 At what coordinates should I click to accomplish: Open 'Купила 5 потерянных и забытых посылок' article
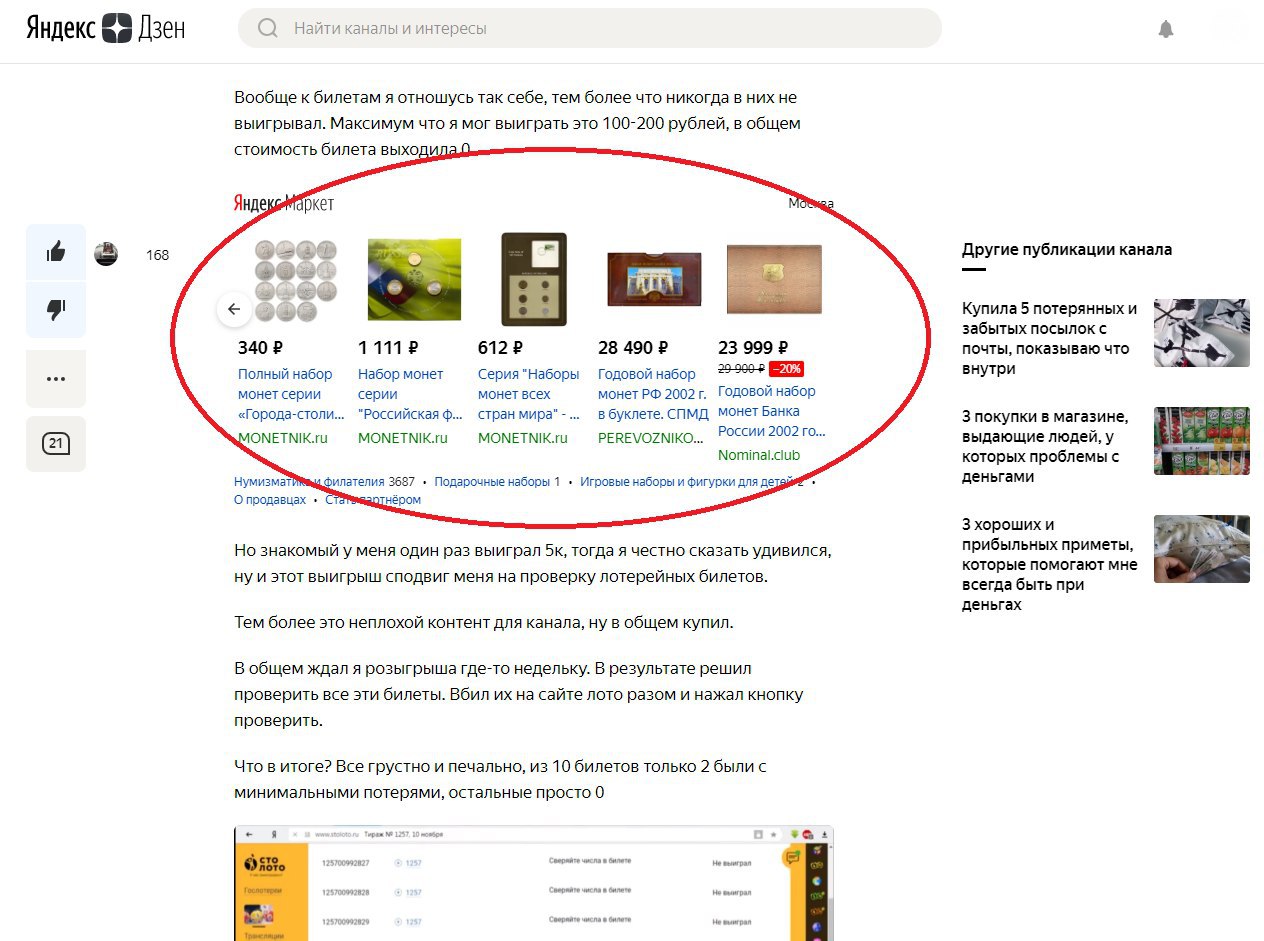pyautogui.click(x=1050, y=338)
